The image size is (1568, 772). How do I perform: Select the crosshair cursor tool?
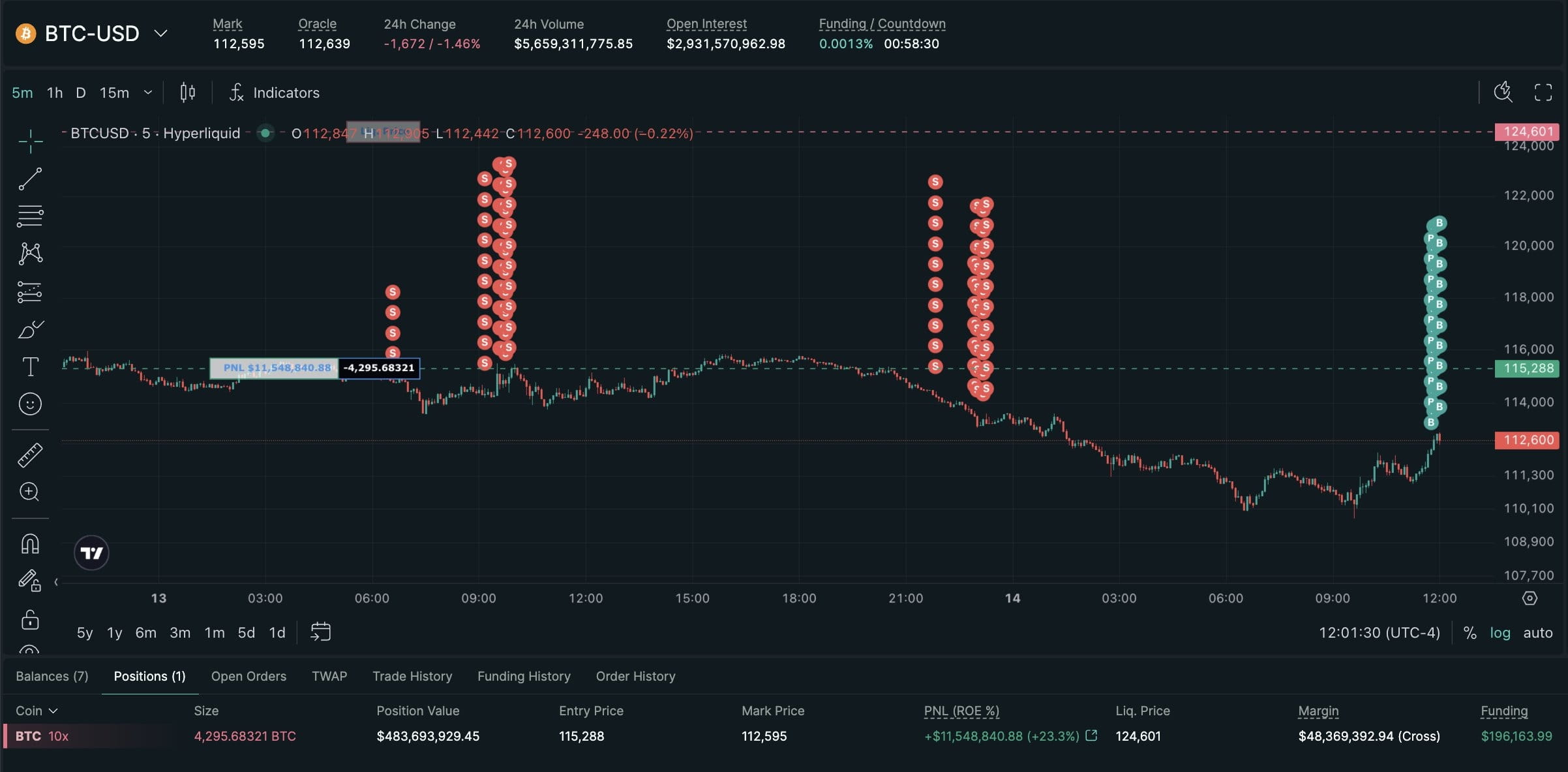[x=30, y=141]
